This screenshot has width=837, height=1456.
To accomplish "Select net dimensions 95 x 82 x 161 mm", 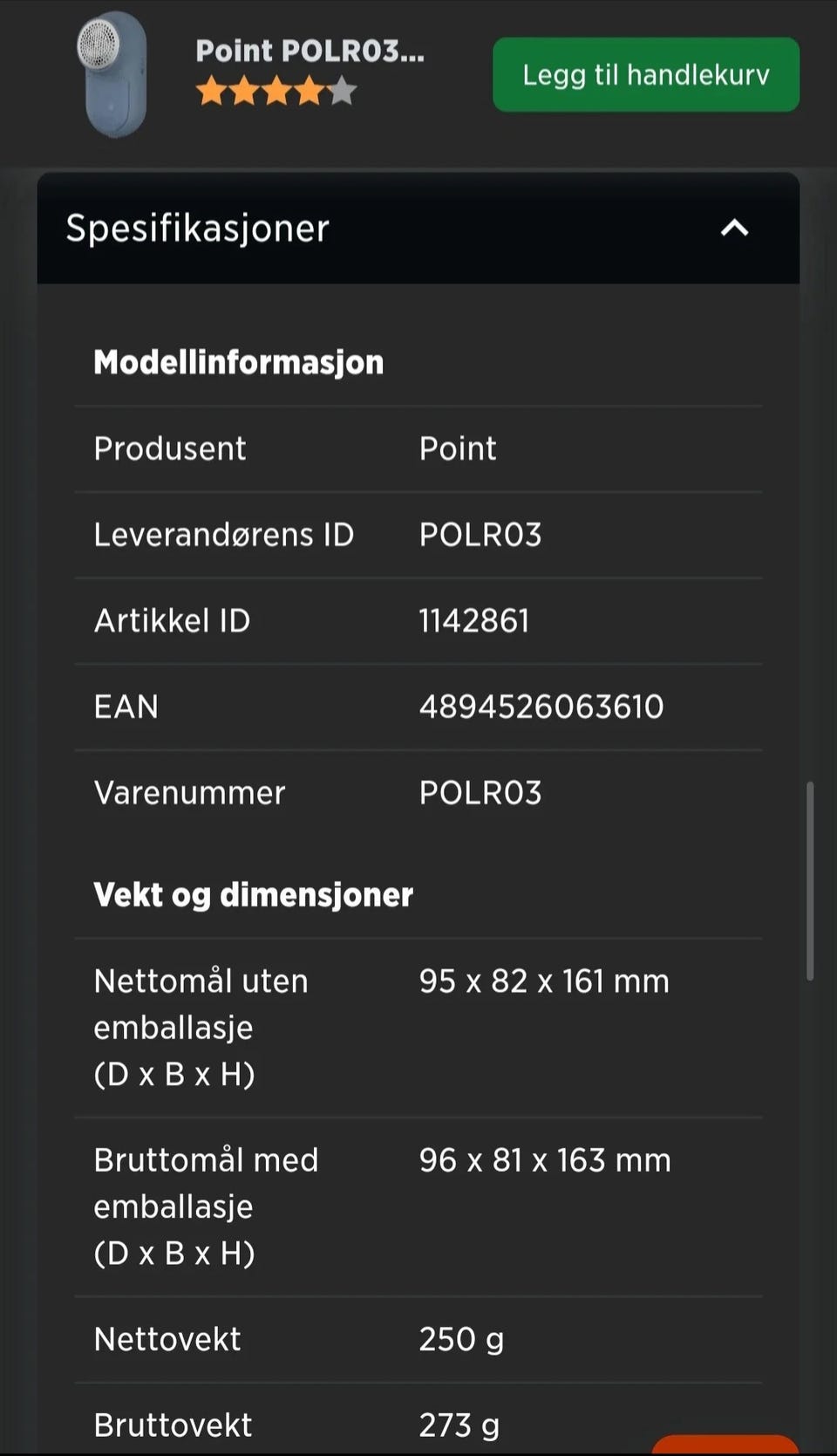I will 544,981.
